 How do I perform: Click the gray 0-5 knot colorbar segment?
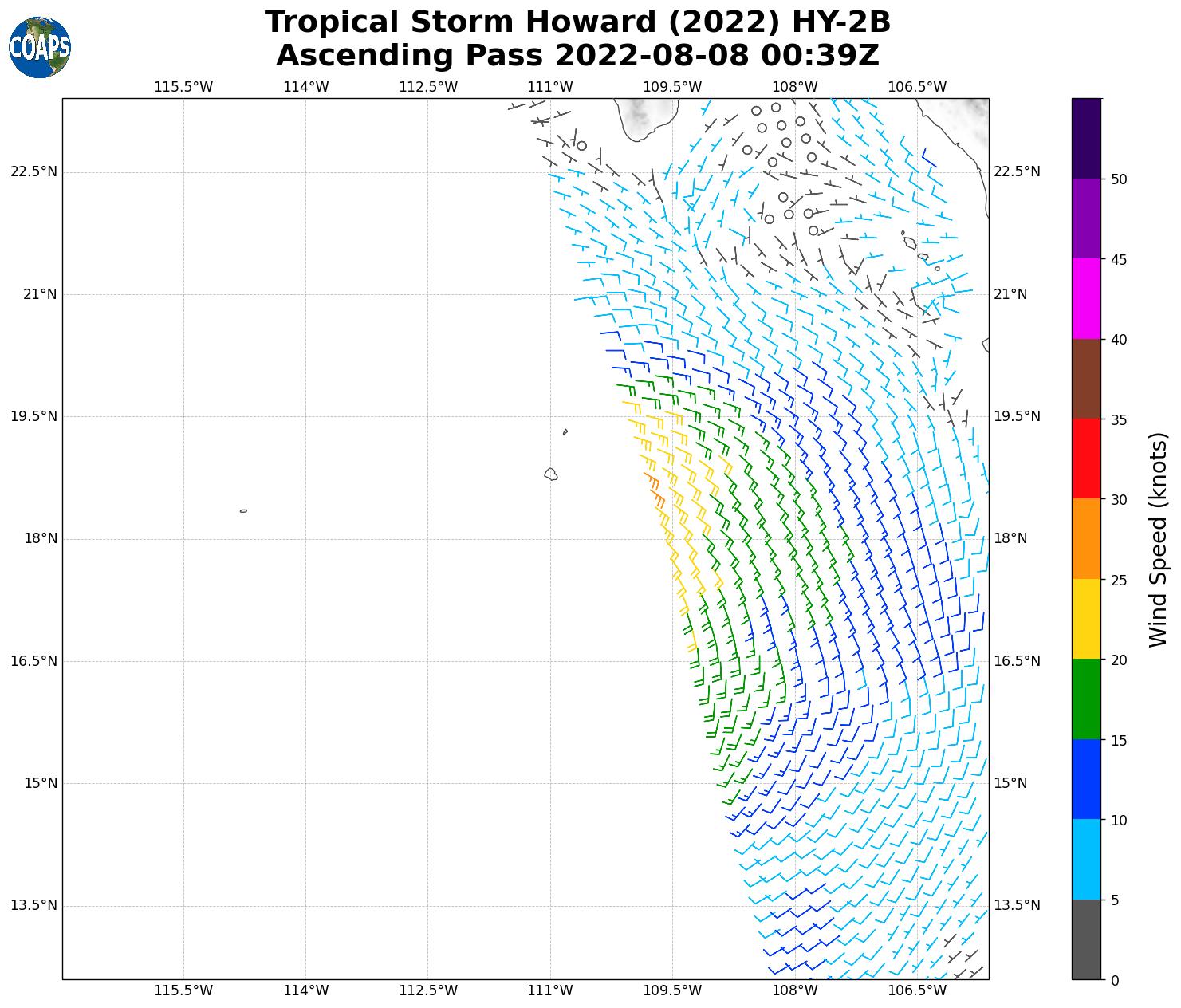point(1086,939)
